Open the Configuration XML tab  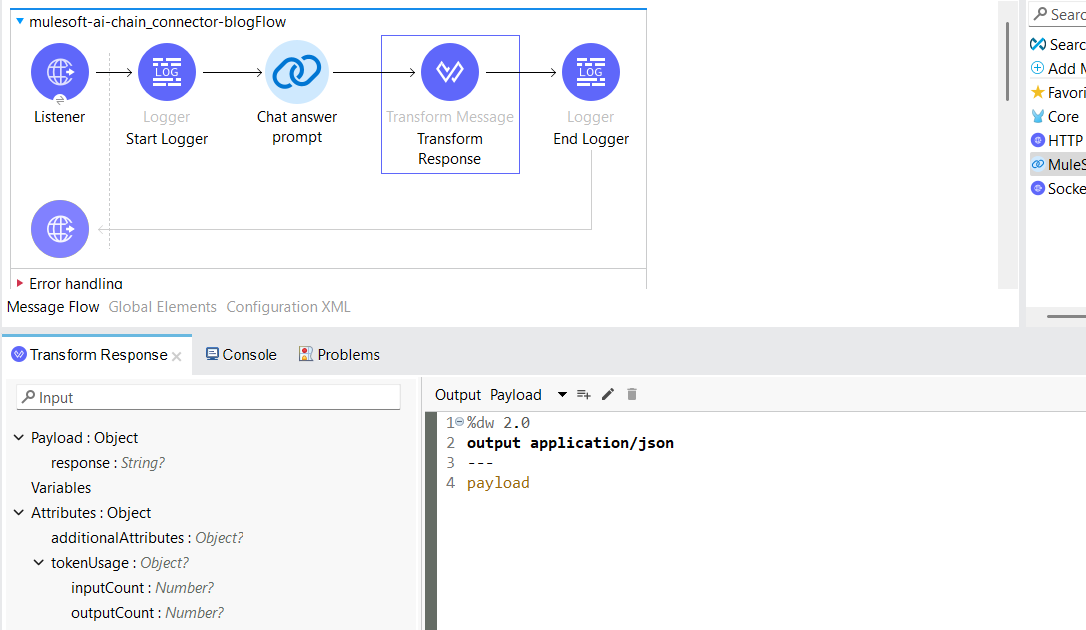[288, 307]
